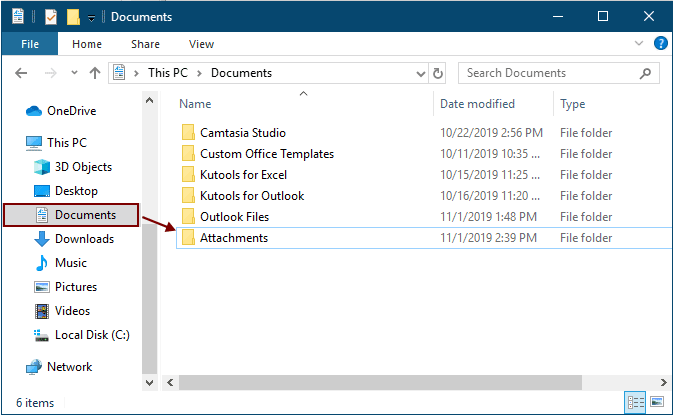The image size is (673, 415).
Task: Click the New Folder quick access icon
Action: (73, 17)
